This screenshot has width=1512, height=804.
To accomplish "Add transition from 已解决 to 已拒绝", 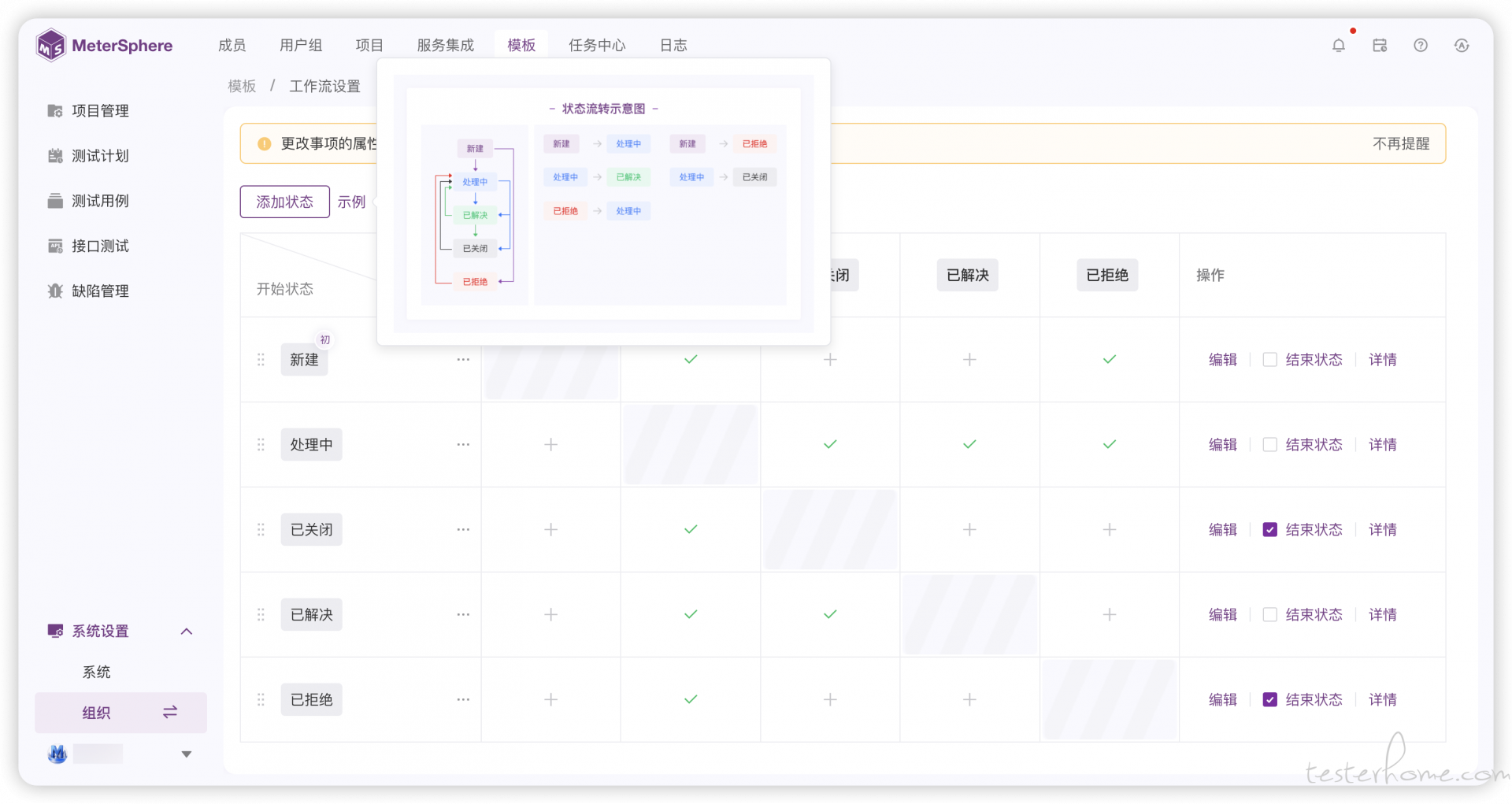I will [x=1110, y=615].
